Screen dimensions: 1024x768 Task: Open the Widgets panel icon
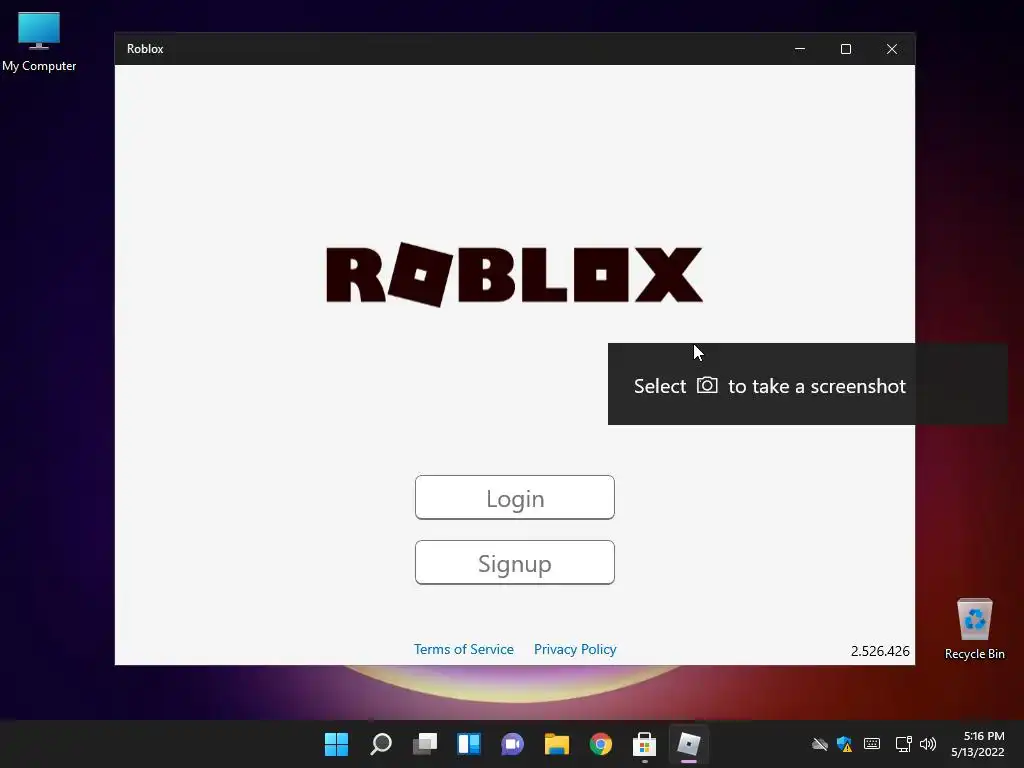469,744
